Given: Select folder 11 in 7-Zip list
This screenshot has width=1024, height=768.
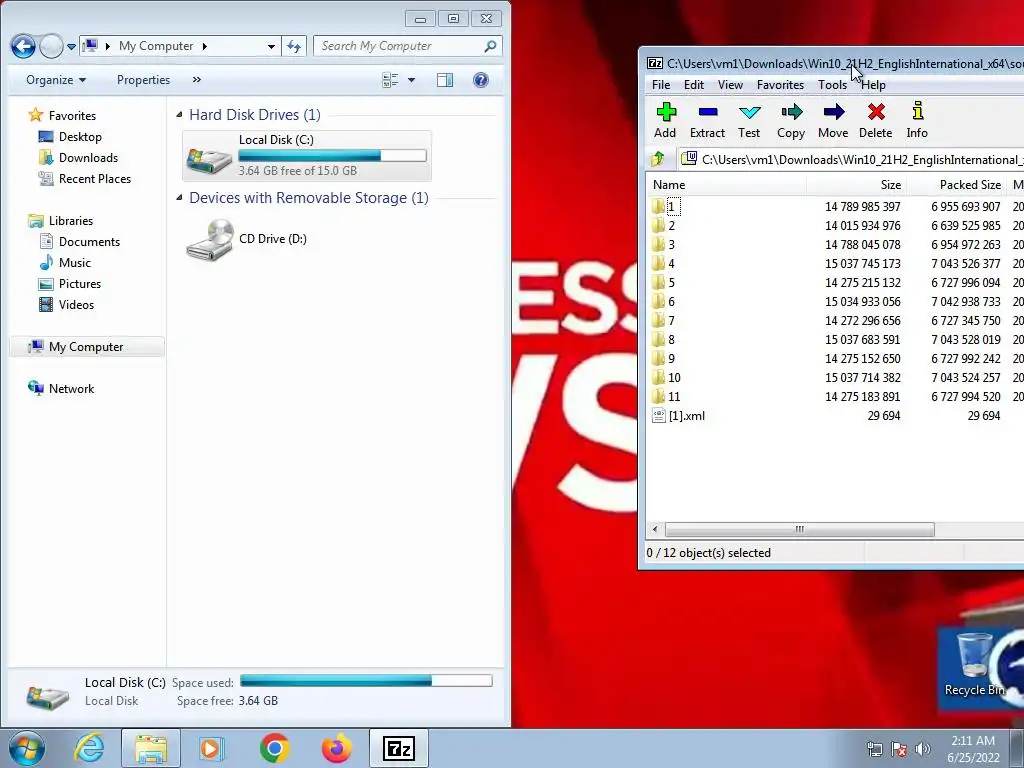Looking at the screenshot, I should 666,396.
